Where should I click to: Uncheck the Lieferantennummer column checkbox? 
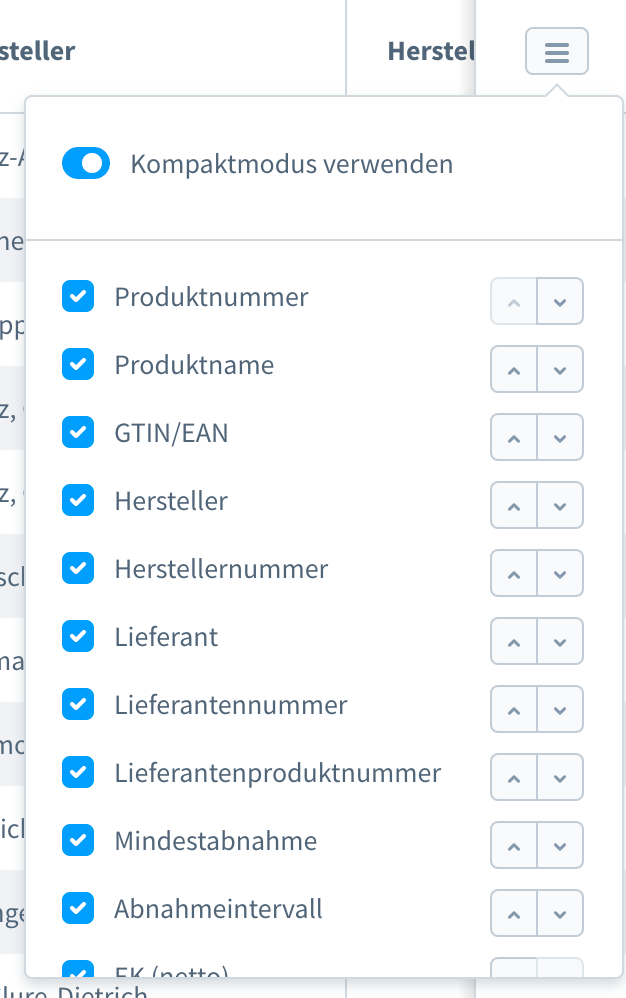point(78,704)
